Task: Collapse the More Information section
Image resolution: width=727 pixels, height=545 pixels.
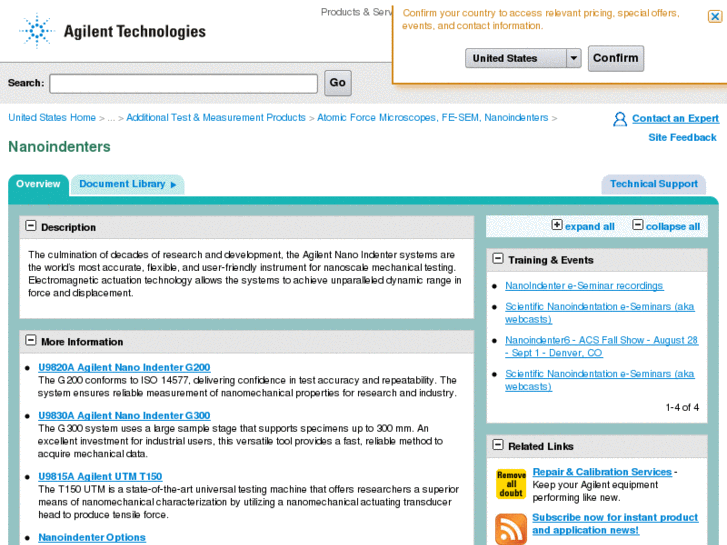Action: [x=31, y=340]
